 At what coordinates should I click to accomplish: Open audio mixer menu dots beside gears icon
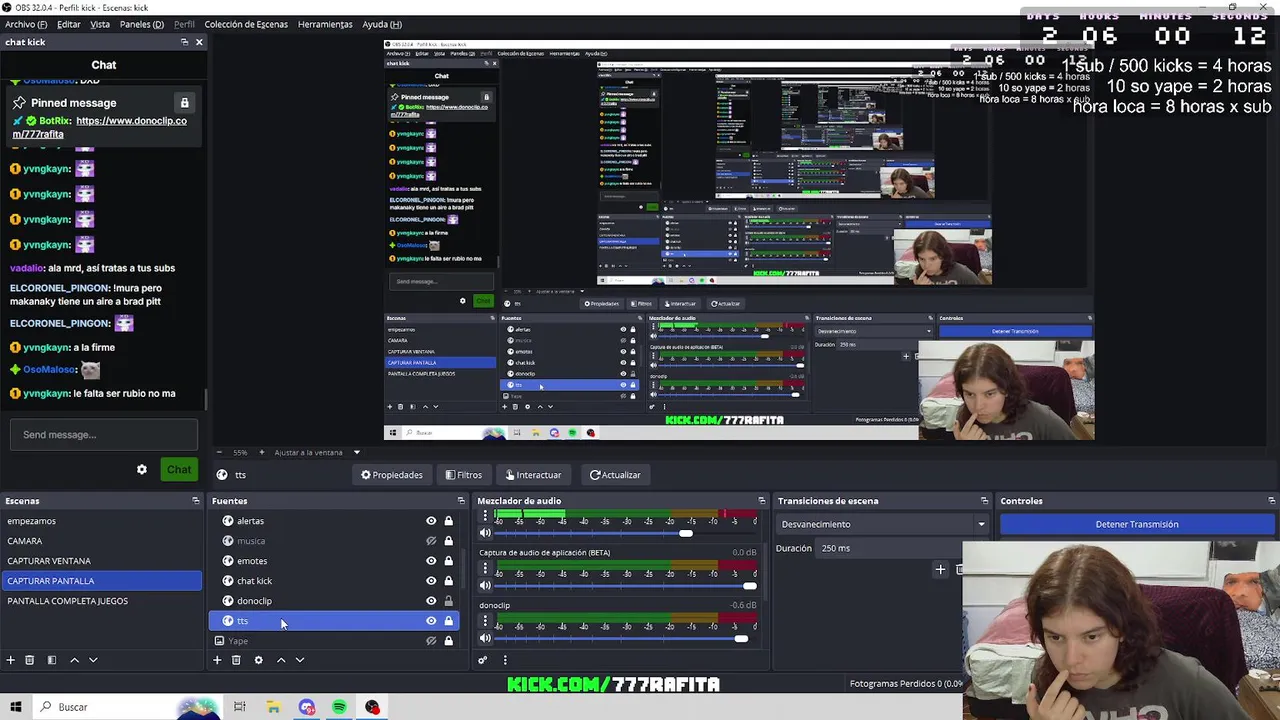pyautogui.click(x=505, y=660)
